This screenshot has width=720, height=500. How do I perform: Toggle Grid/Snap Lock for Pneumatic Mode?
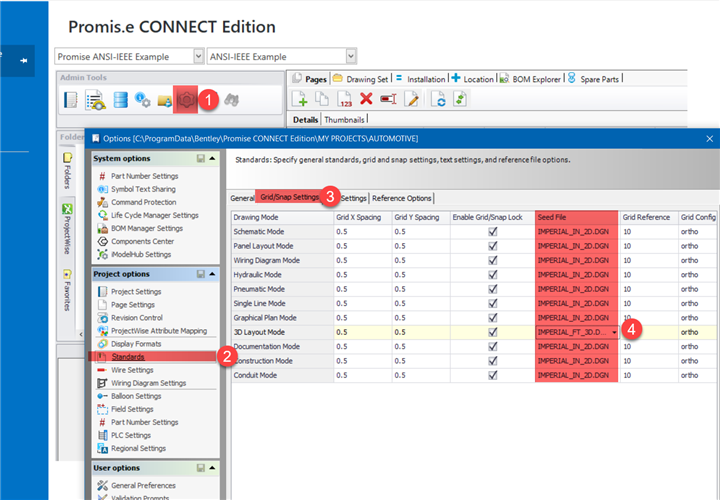[x=493, y=289]
